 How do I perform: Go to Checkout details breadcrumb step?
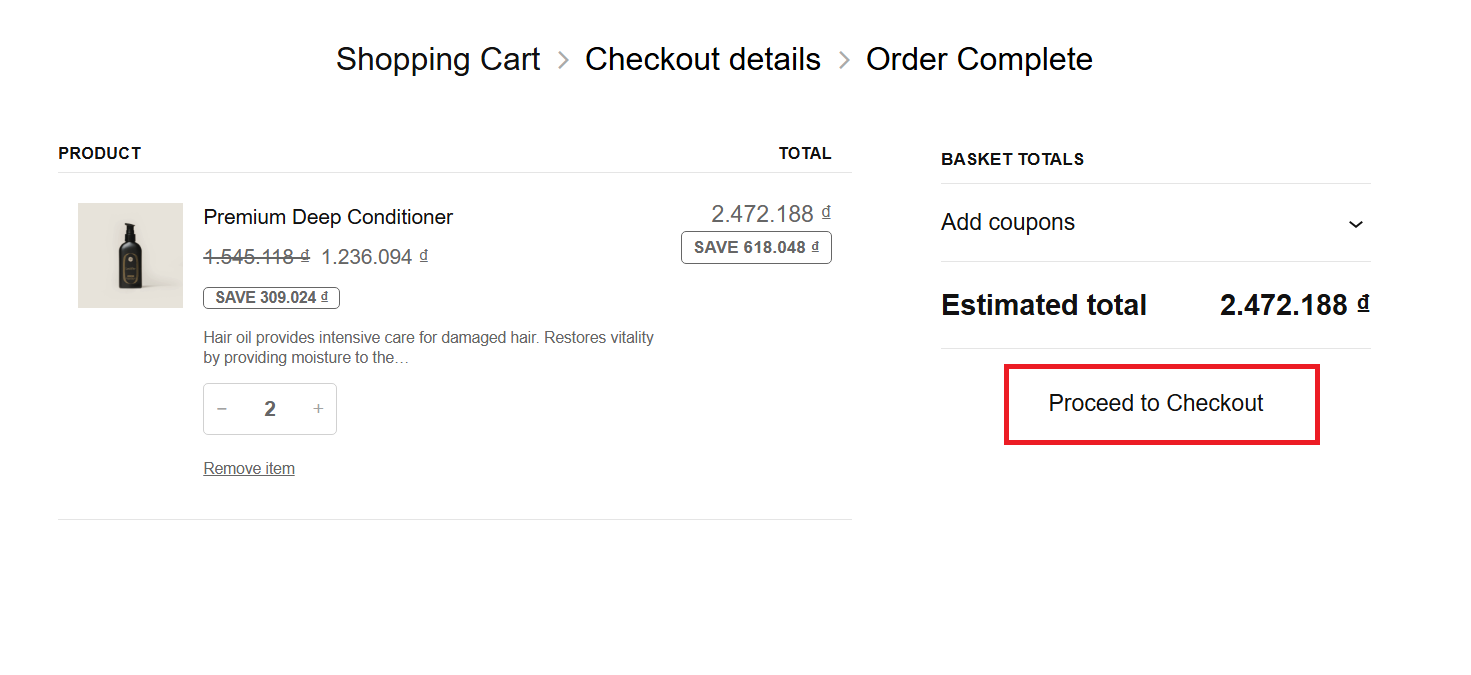click(x=702, y=59)
